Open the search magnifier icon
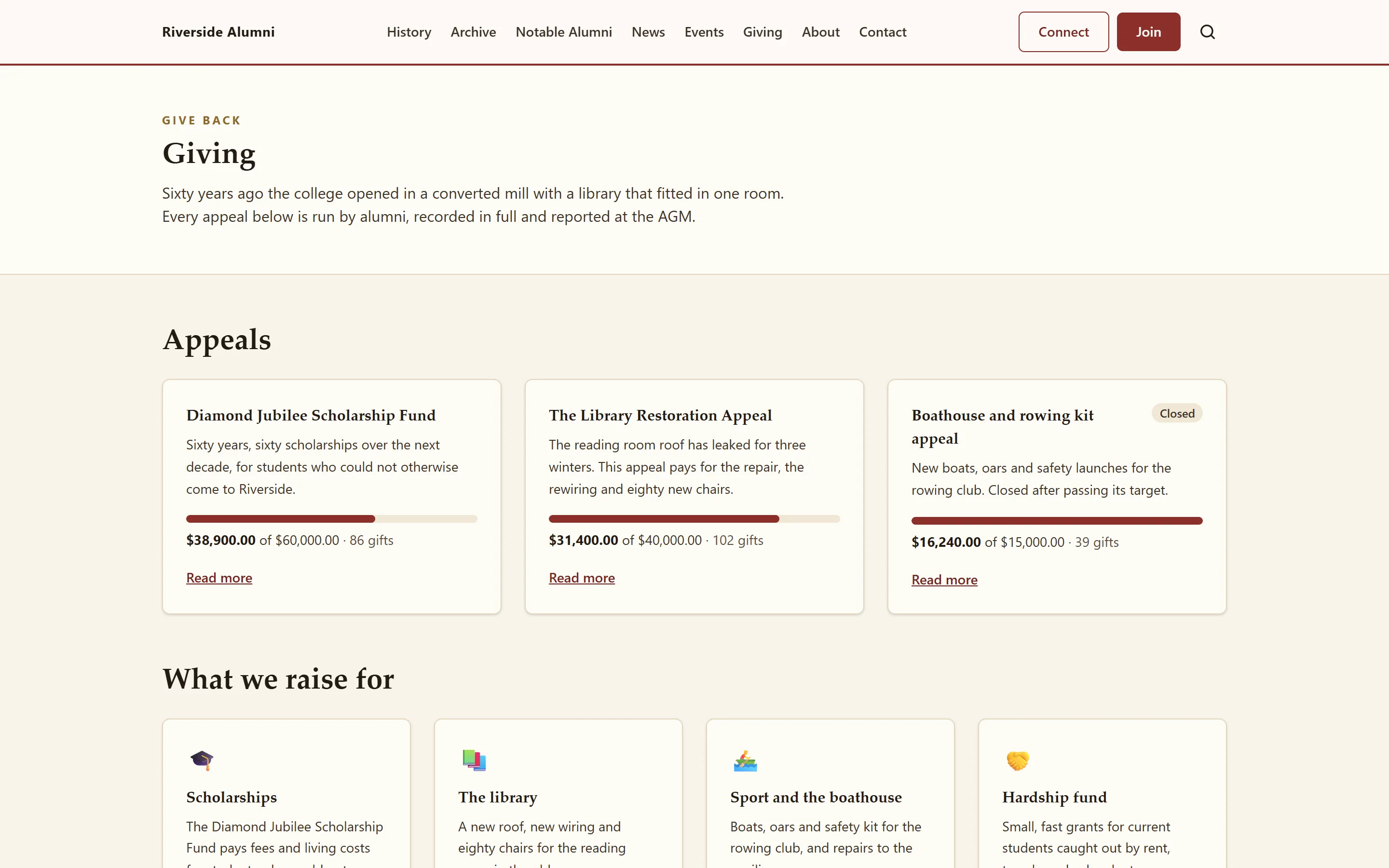The image size is (1389, 868). click(x=1207, y=32)
